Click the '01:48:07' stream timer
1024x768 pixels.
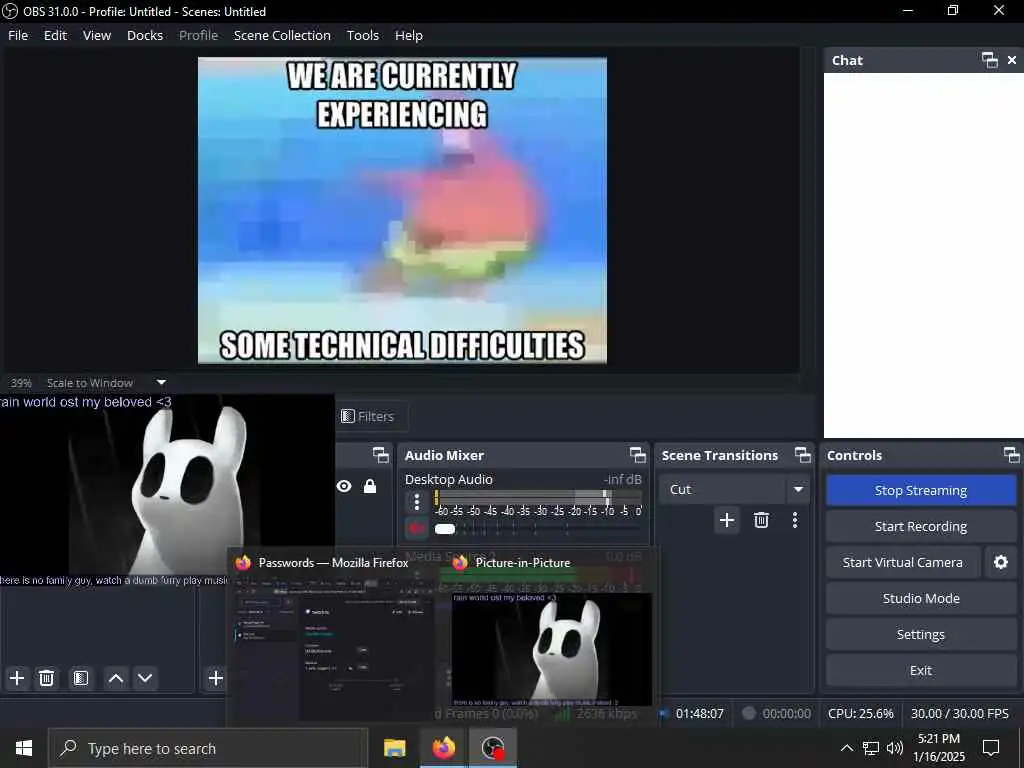(x=699, y=714)
